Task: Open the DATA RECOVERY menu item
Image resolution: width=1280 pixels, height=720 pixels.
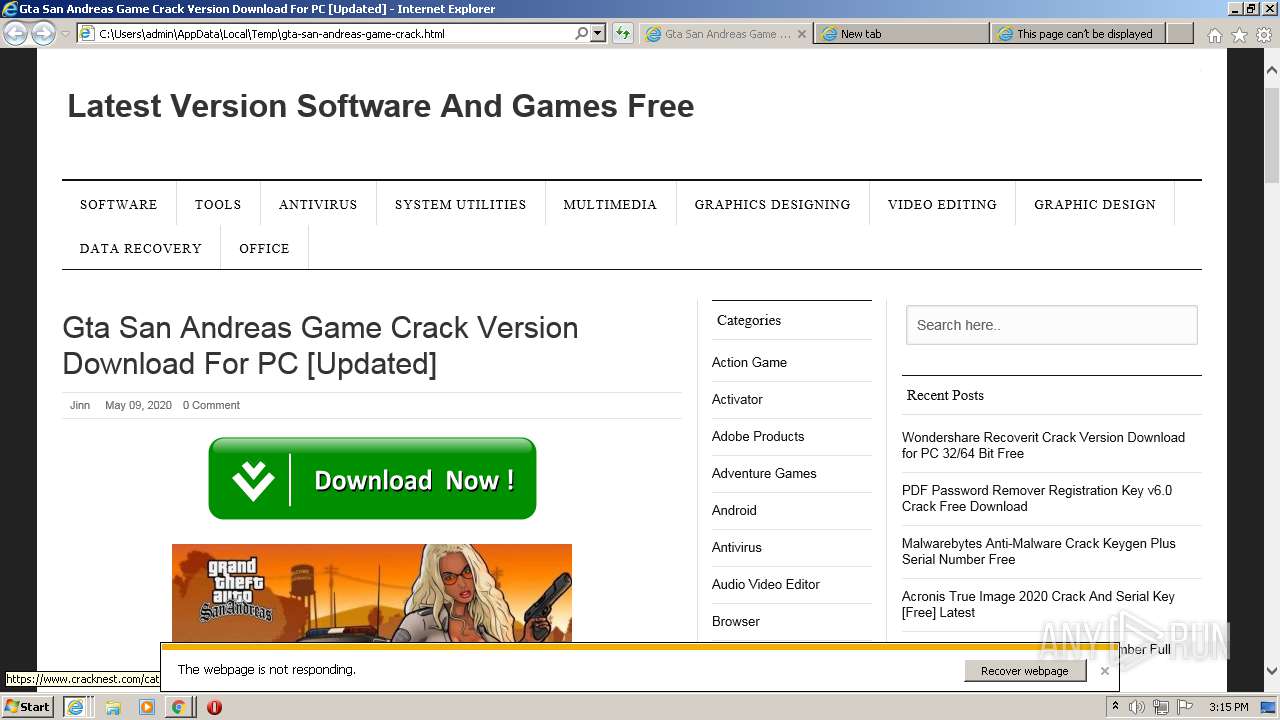Action: tap(141, 248)
